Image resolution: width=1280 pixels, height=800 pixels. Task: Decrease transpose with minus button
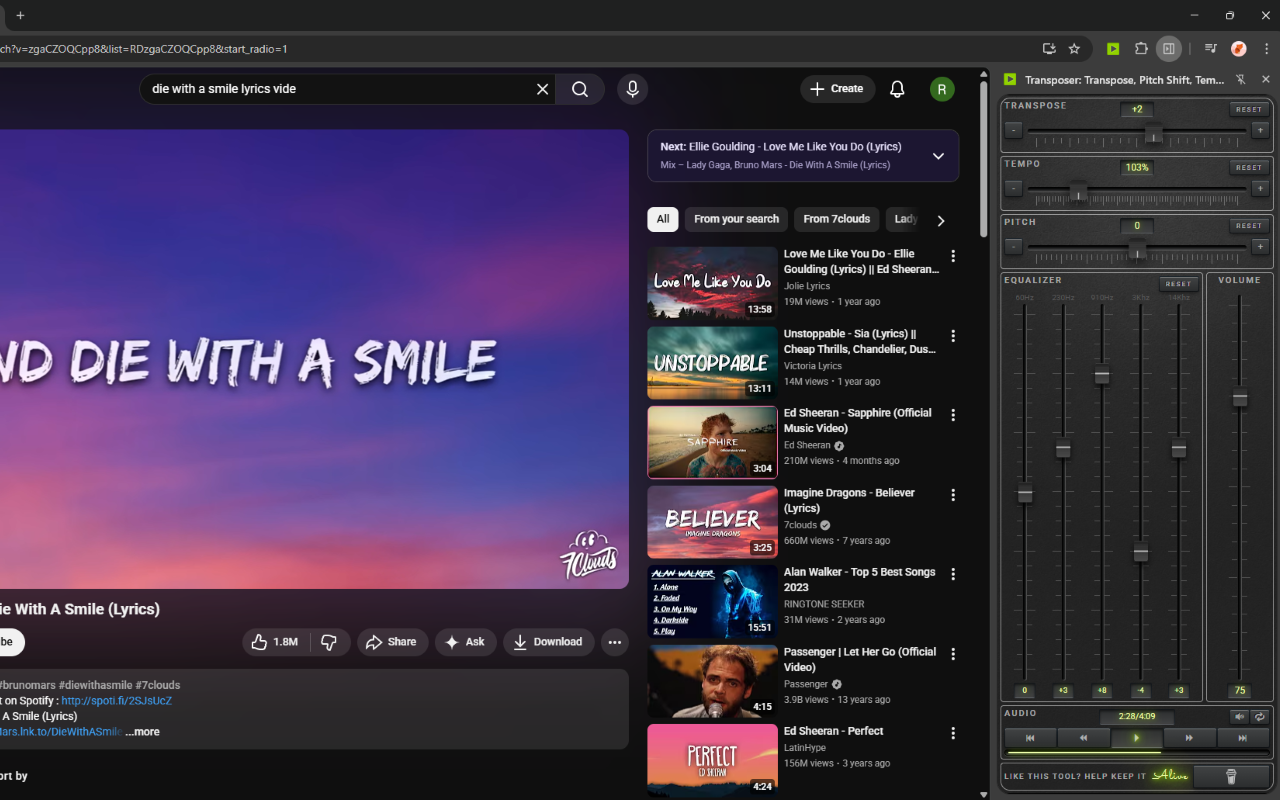tap(1014, 130)
